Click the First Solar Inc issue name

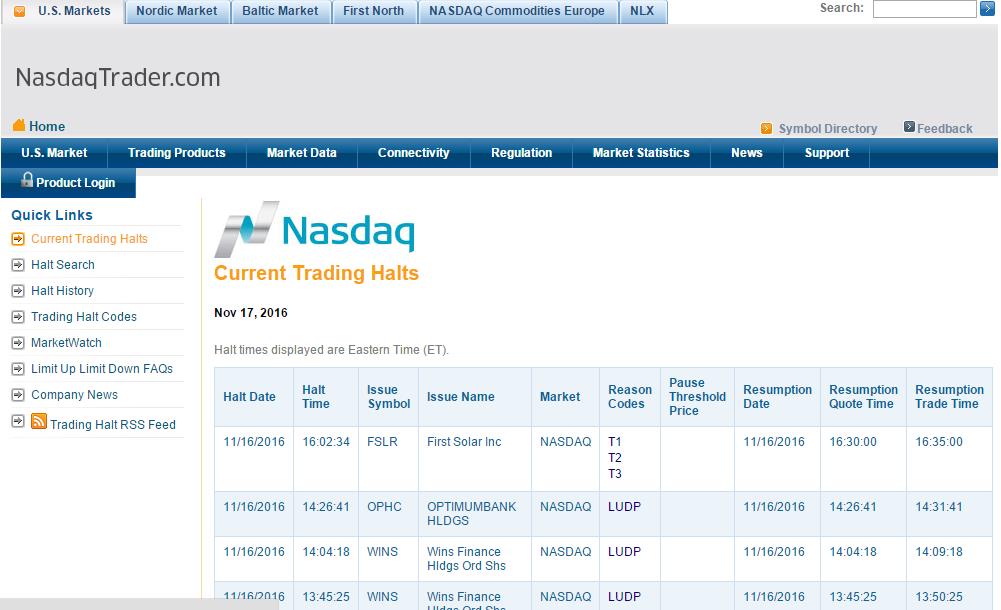click(464, 442)
